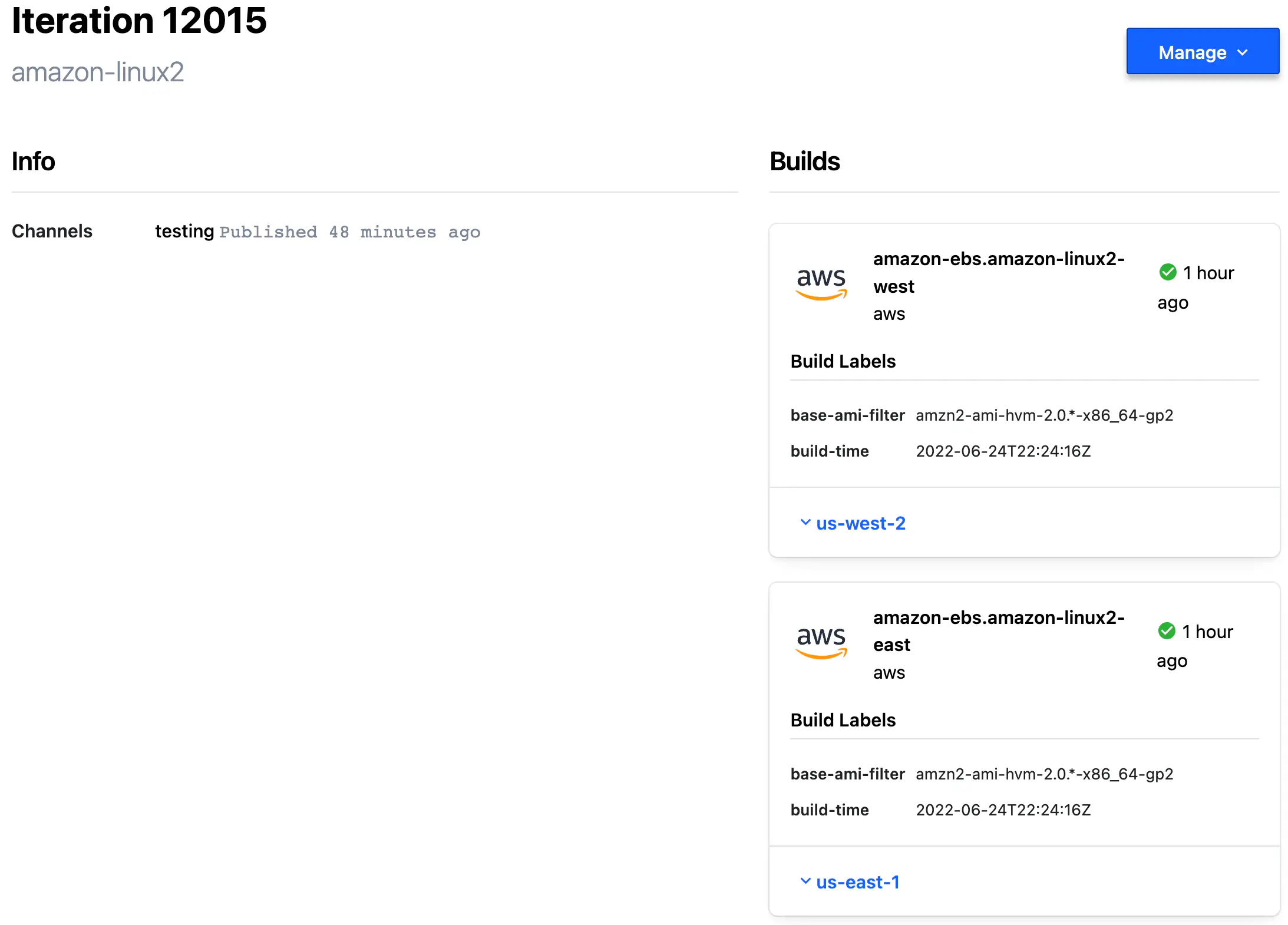Click the AWS logo on west build
The width and height of the screenshot is (1288, 925).
821,283
